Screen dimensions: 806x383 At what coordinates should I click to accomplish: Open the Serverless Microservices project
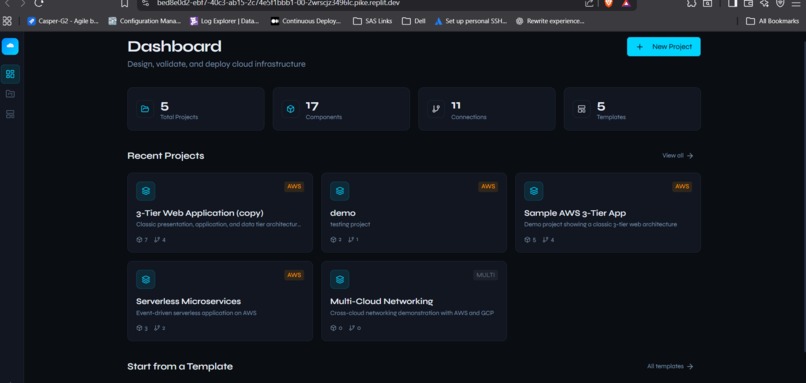coord(189,301)
